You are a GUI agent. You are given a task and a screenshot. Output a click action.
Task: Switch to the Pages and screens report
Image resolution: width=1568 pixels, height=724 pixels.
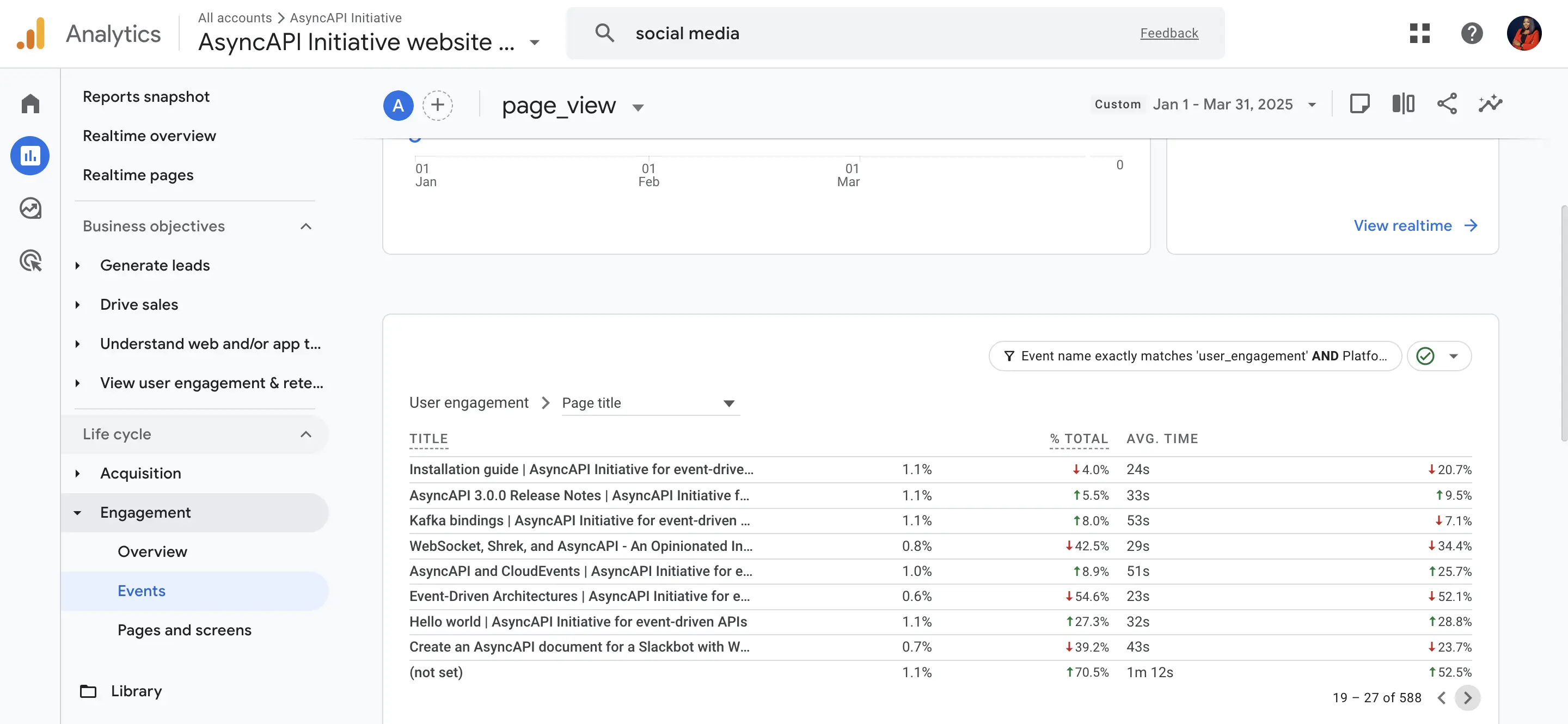[x=185, y=630]
